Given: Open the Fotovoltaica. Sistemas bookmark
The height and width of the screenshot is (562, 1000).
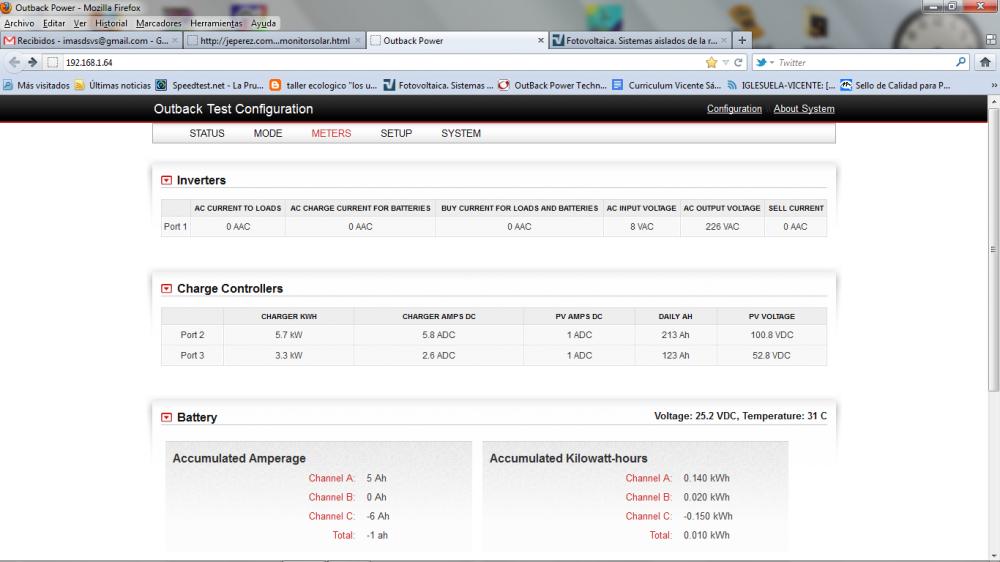Looking at the screenshot, I should (x=438, y=85).
